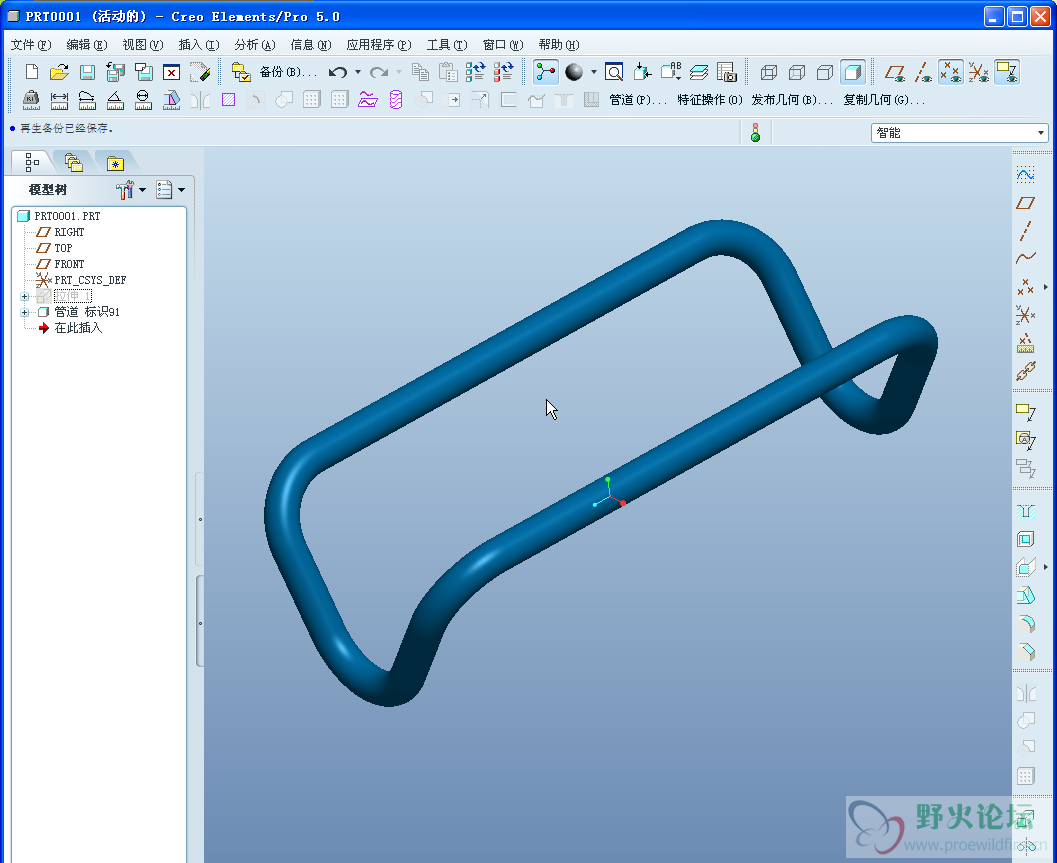
Task: Select the wireframe display style icon
Action: pos(768,71)
